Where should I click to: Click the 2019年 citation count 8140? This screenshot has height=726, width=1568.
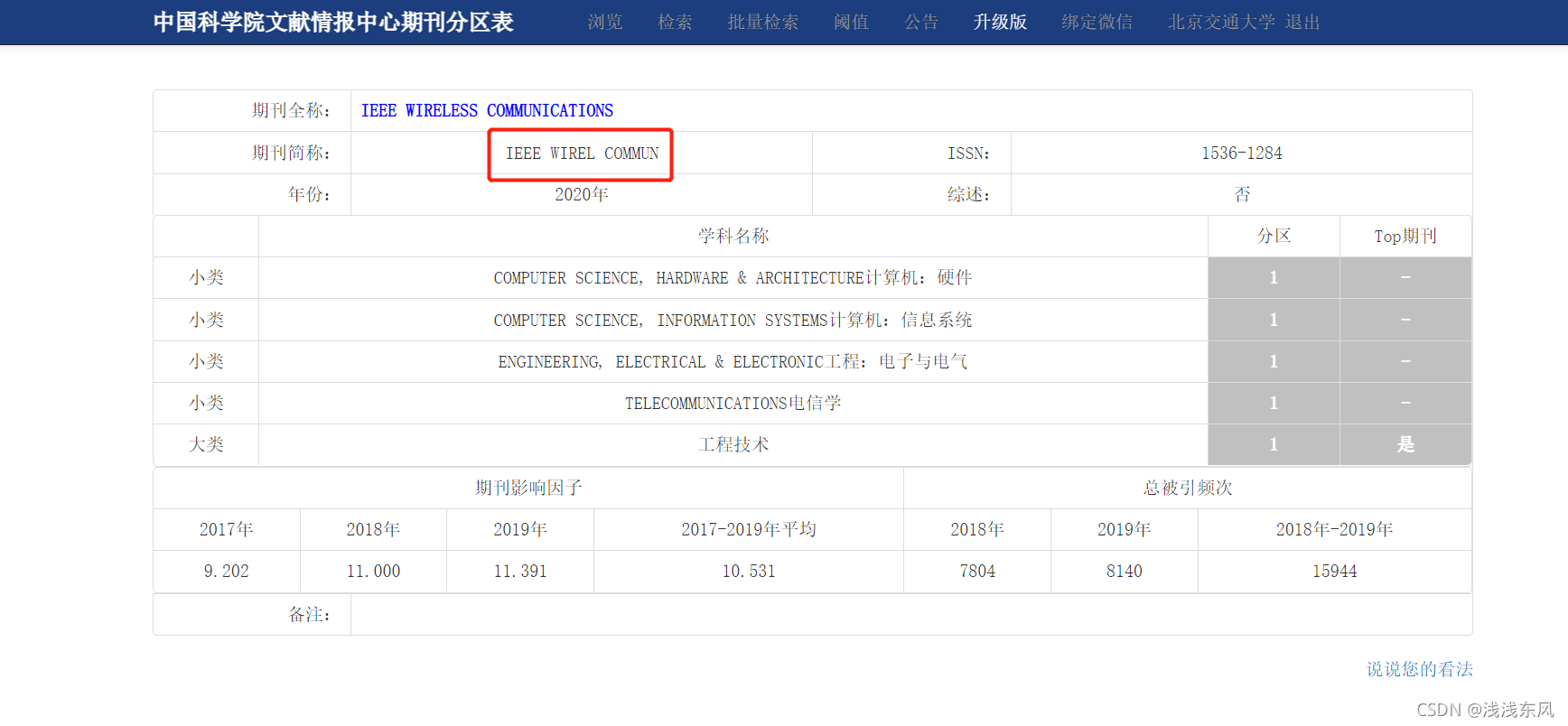coord(1125,571)
